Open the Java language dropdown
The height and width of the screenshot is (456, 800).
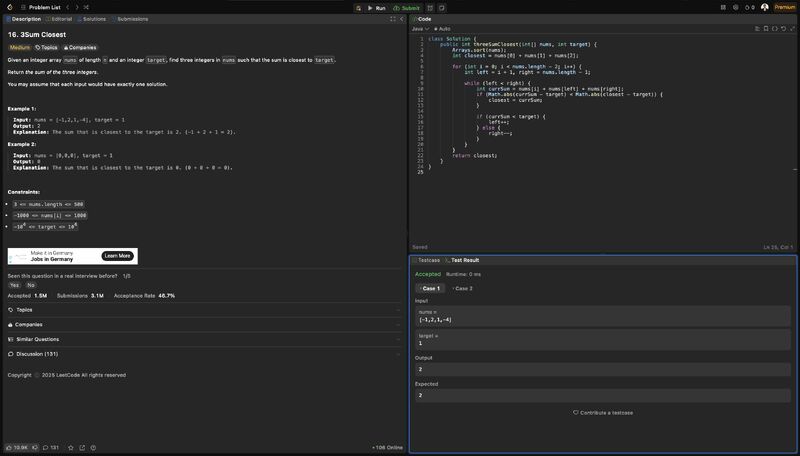[x=418, y=29]
